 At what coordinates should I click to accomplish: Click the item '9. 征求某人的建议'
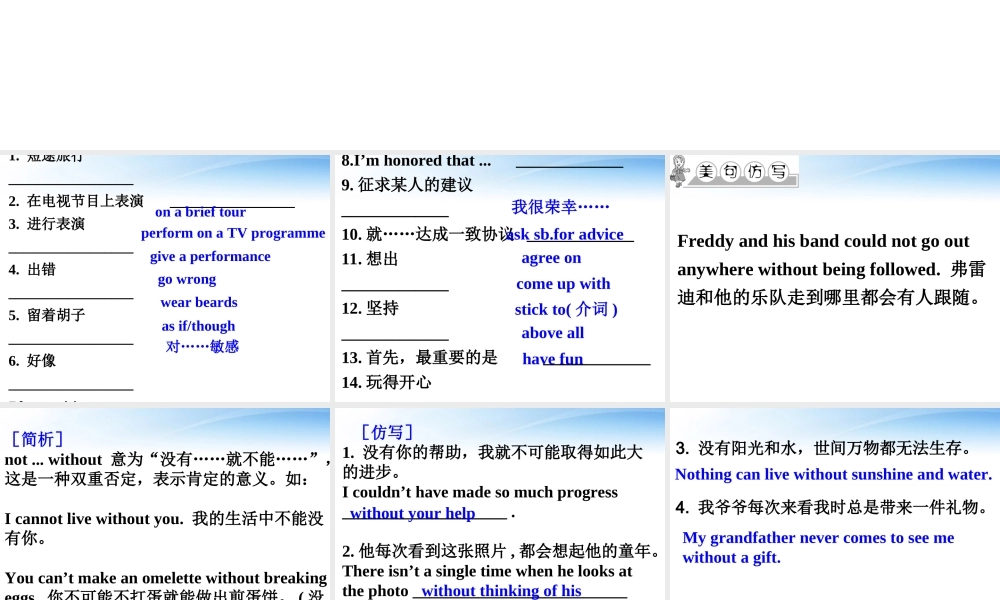pos(407,185)
